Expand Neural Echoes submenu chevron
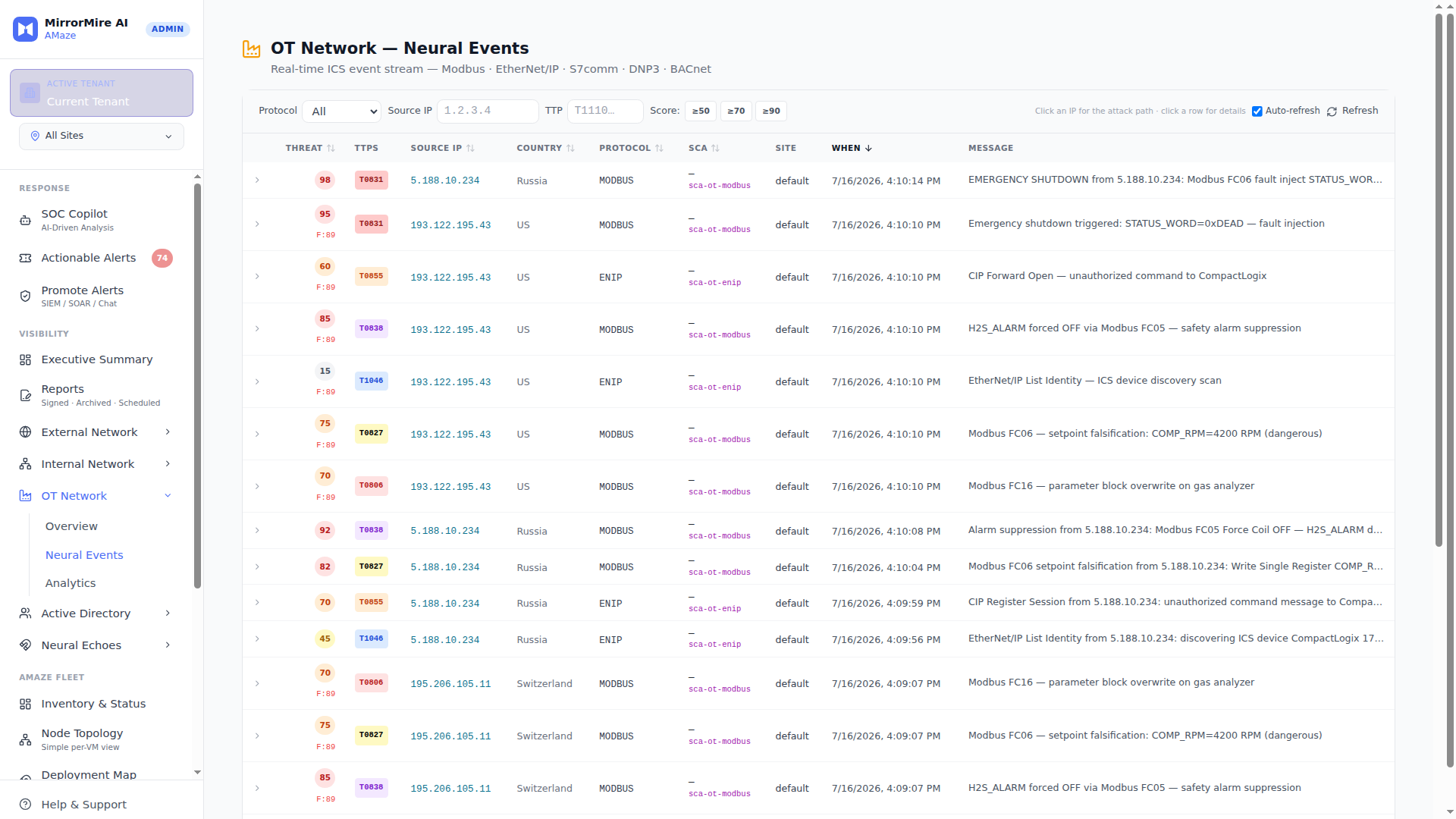The height and width of the screenshot is (819, 1456). [168, 645]
